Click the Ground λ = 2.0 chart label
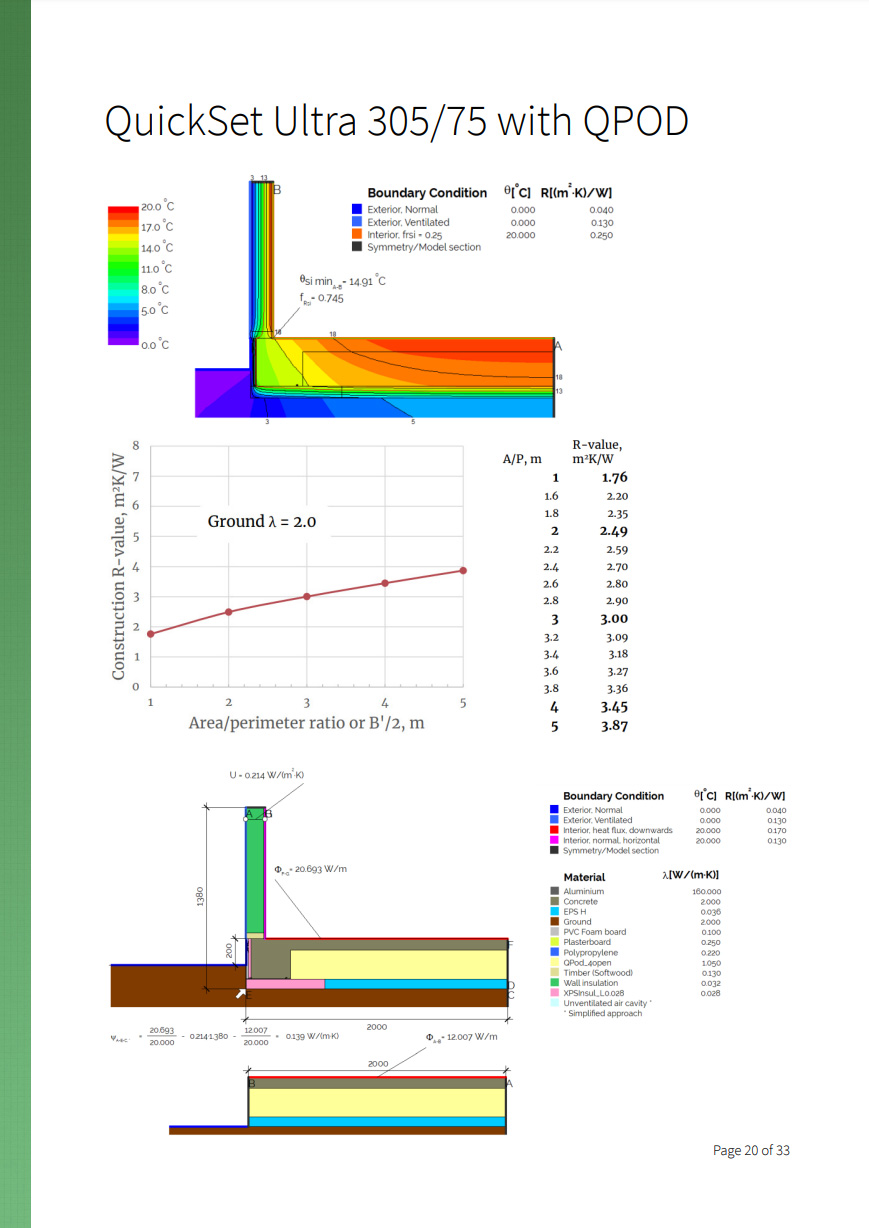Image resolution: width=869 pixels, height=1228 pixels. click(261, 522)
